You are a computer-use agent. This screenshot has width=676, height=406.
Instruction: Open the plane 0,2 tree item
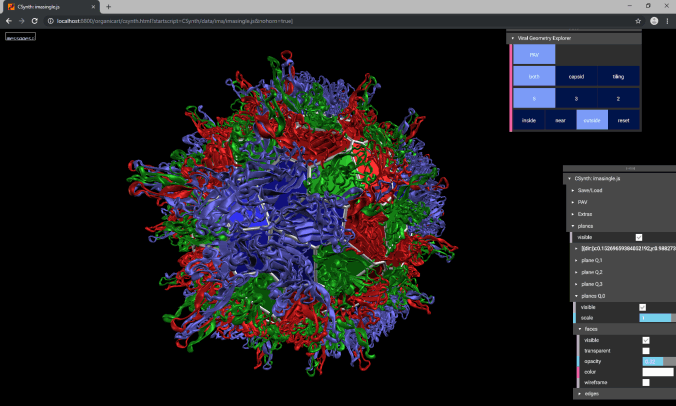(x=592, y=272)
